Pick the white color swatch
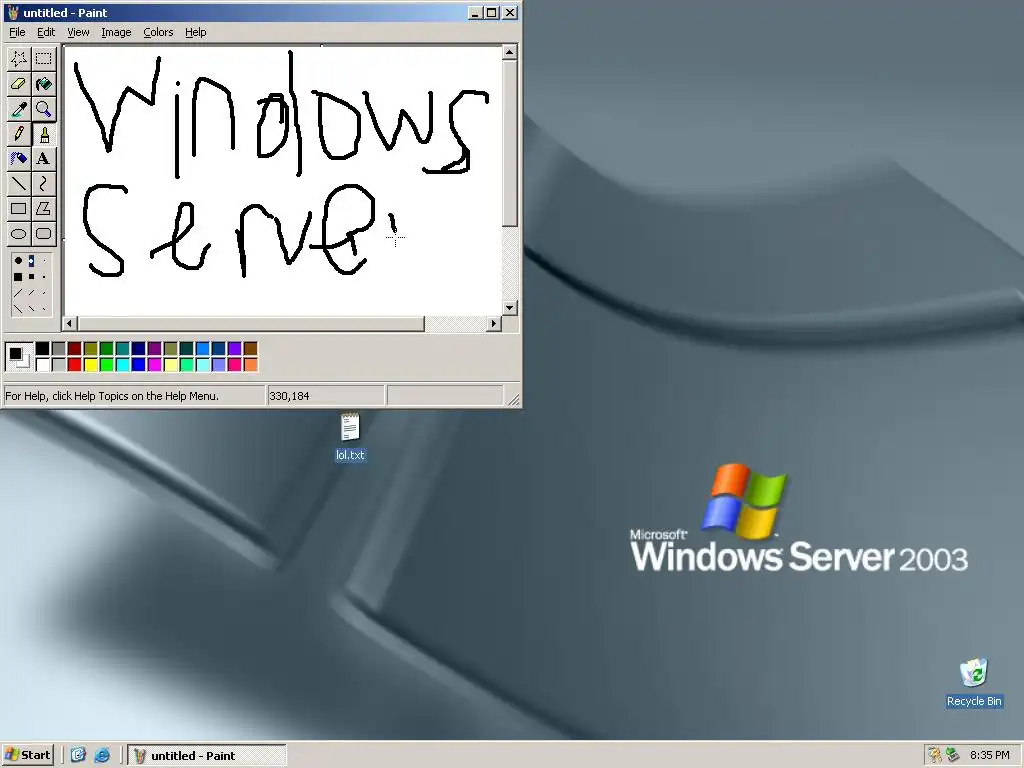Image resolution: width=1024 pixels, height=768 pixels. point(42,364)
